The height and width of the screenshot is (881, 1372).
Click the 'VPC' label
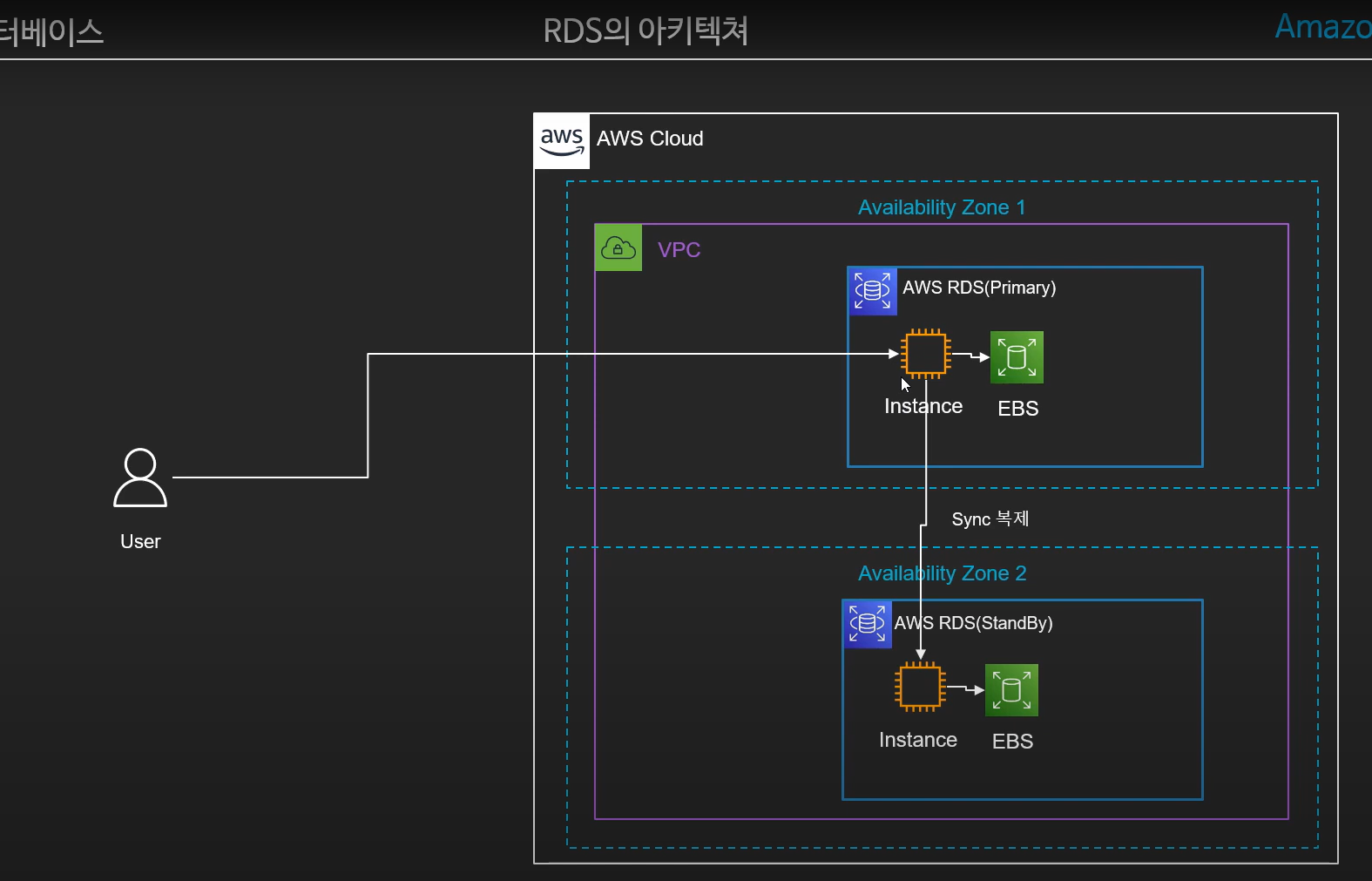coord(679,250)
